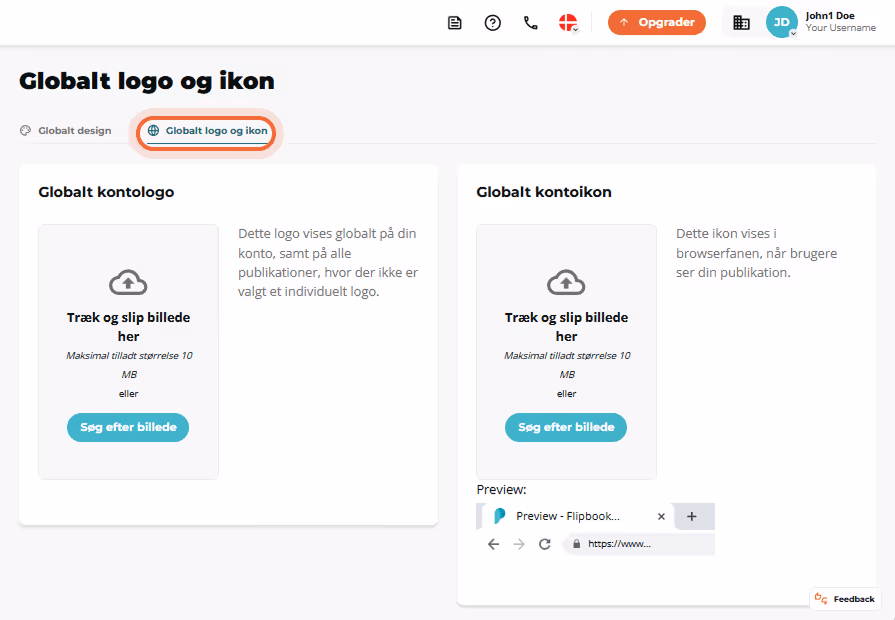Open the Feedback button
This screenshot has height=620, width=895.
tap(845, 598)
